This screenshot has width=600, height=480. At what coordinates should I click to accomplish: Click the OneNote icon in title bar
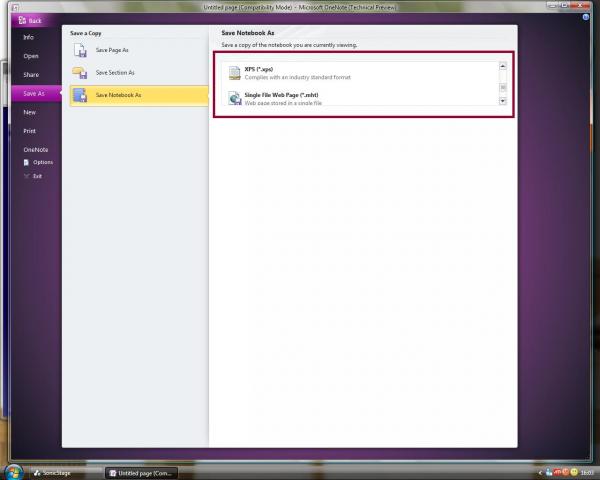click(x=15, y=7)
